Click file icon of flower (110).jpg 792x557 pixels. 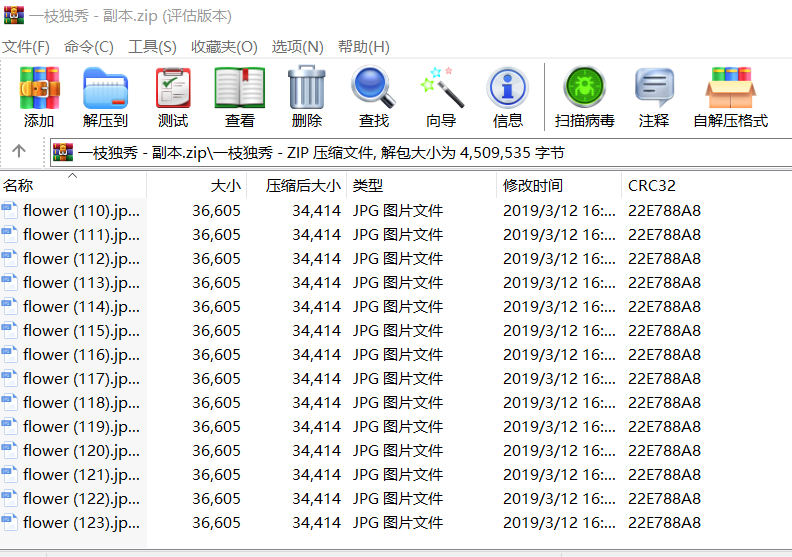point(9,210)
